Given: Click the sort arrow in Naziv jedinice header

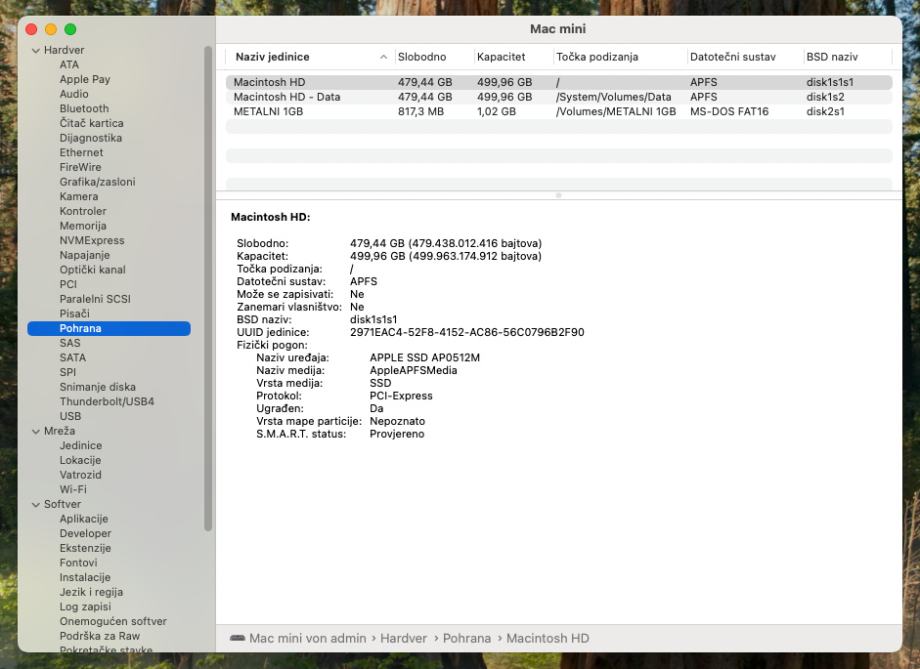Looking at the screenshot, I should click(384, 57).
